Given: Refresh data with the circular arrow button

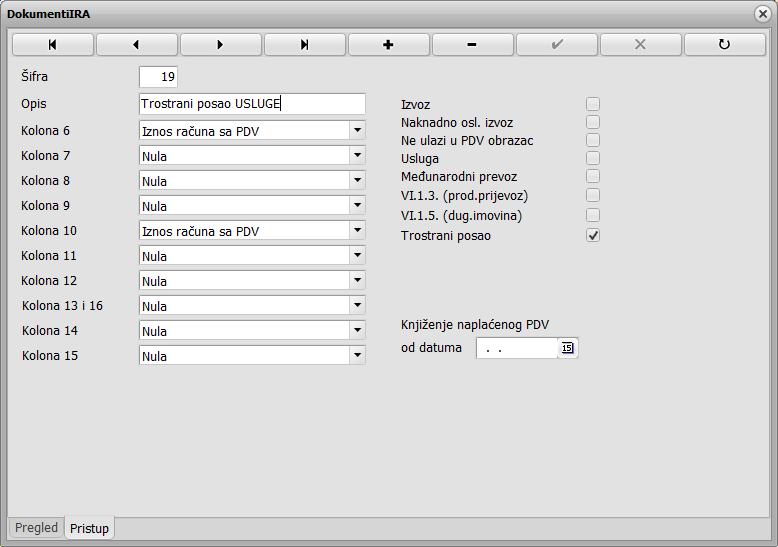Looking at the screenshot, I should pos(724,45).
